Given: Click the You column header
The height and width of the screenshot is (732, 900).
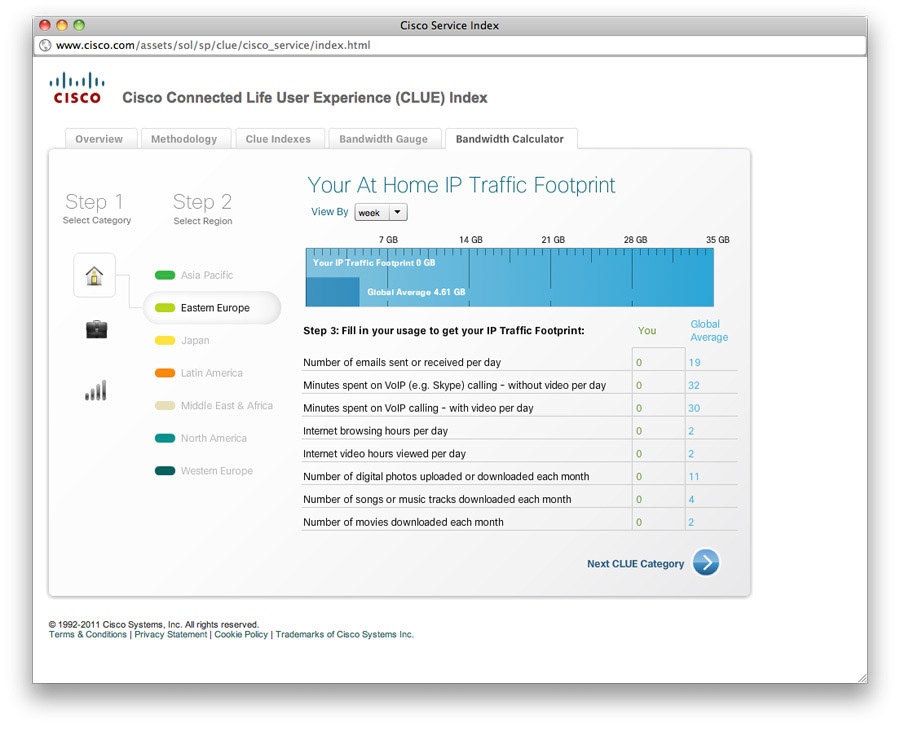Looking at the screenshot, I should (x=647, y=331).
